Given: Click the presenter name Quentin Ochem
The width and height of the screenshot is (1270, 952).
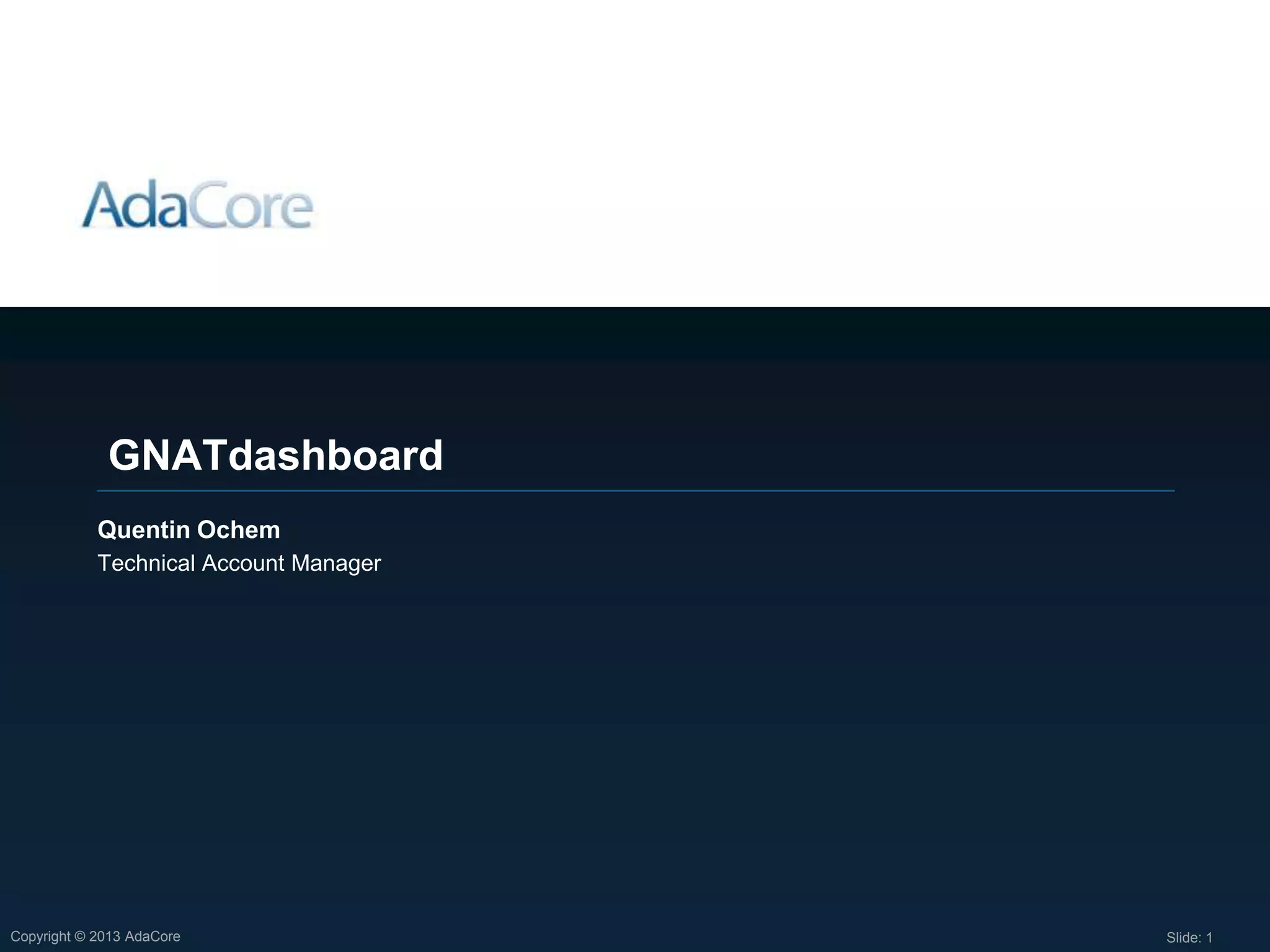Looking at the screenshot, I should [x=189, y=530].
